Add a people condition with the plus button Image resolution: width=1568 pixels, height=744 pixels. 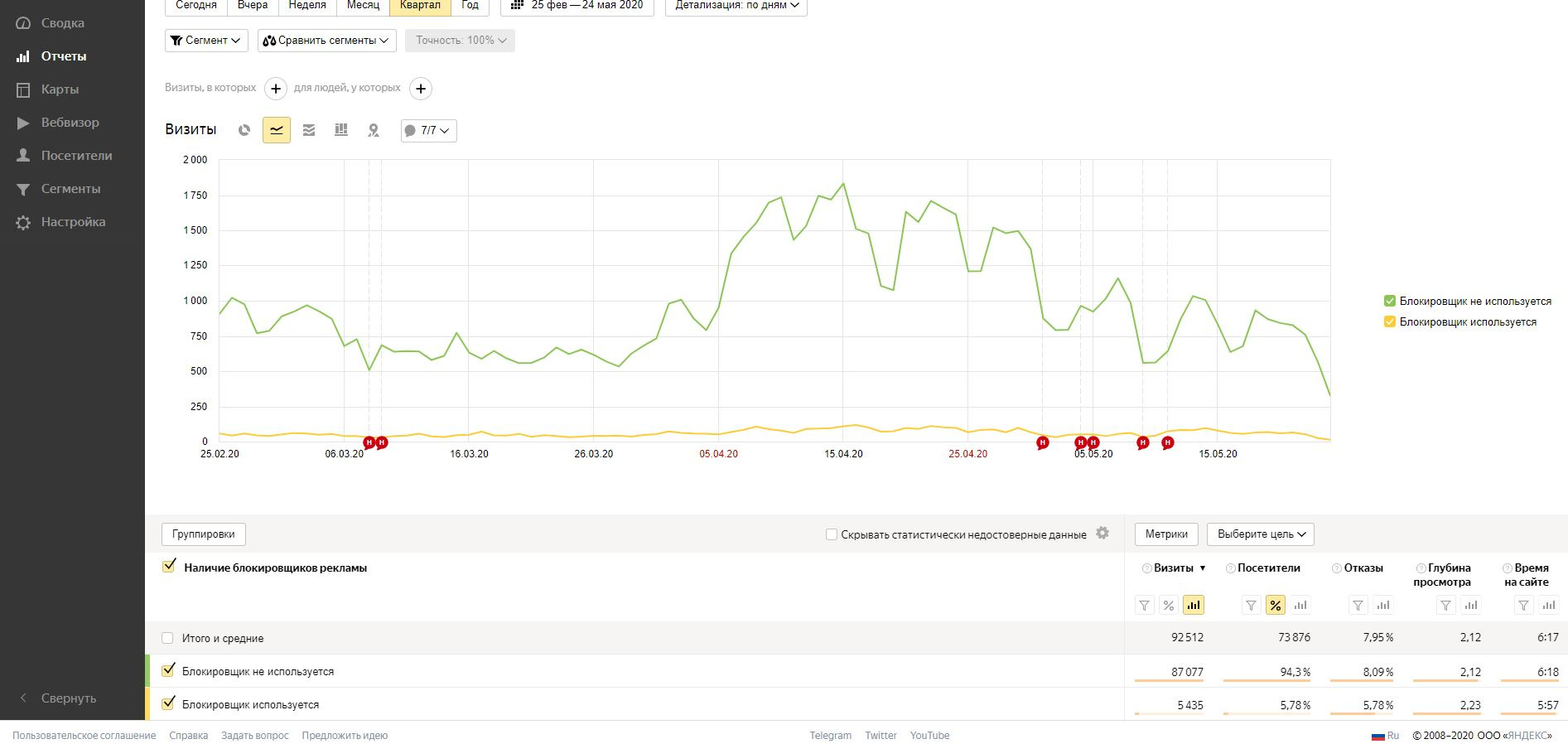421,89
